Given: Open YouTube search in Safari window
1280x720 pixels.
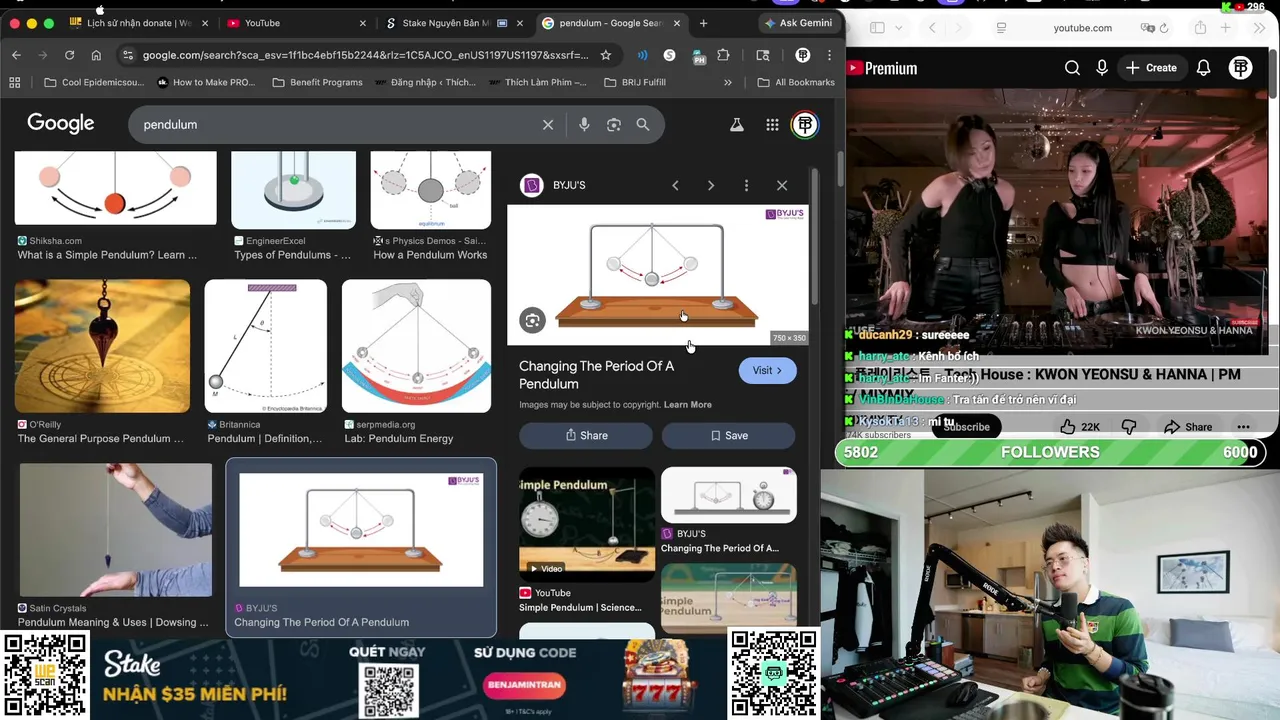Looking at the screenshot, I should (1072, 68).
